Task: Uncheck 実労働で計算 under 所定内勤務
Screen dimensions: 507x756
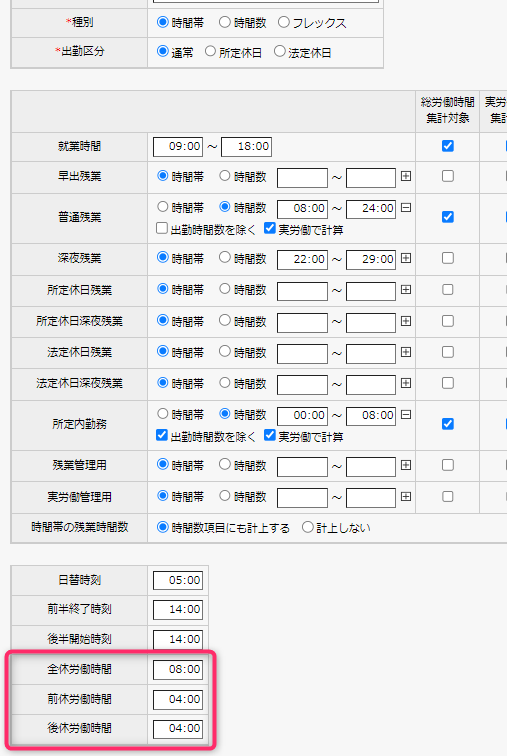Action: (270, 435)
